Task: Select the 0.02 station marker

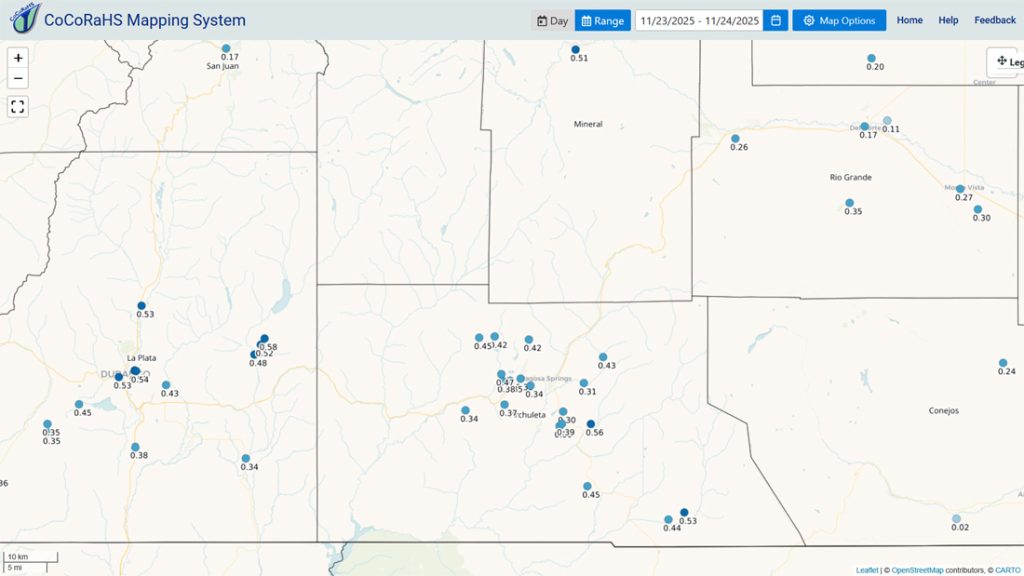Action: pyautogui.click(x=956, y=519)
